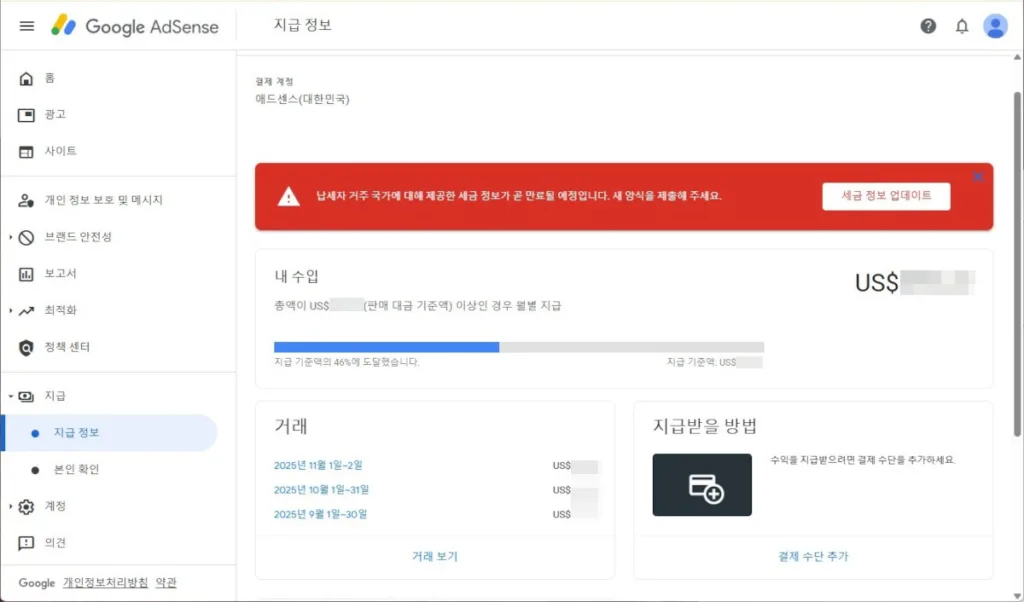Click the 세금 정보 업데이트 button
The image size is (1024, 602).
(x=885, y=196)
